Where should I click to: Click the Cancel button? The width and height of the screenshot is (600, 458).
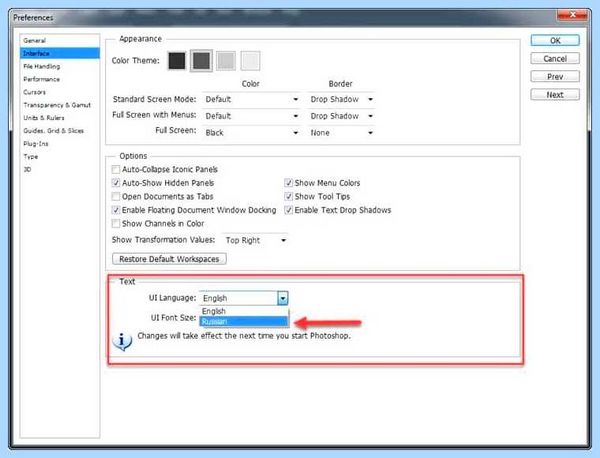[555, 59]
